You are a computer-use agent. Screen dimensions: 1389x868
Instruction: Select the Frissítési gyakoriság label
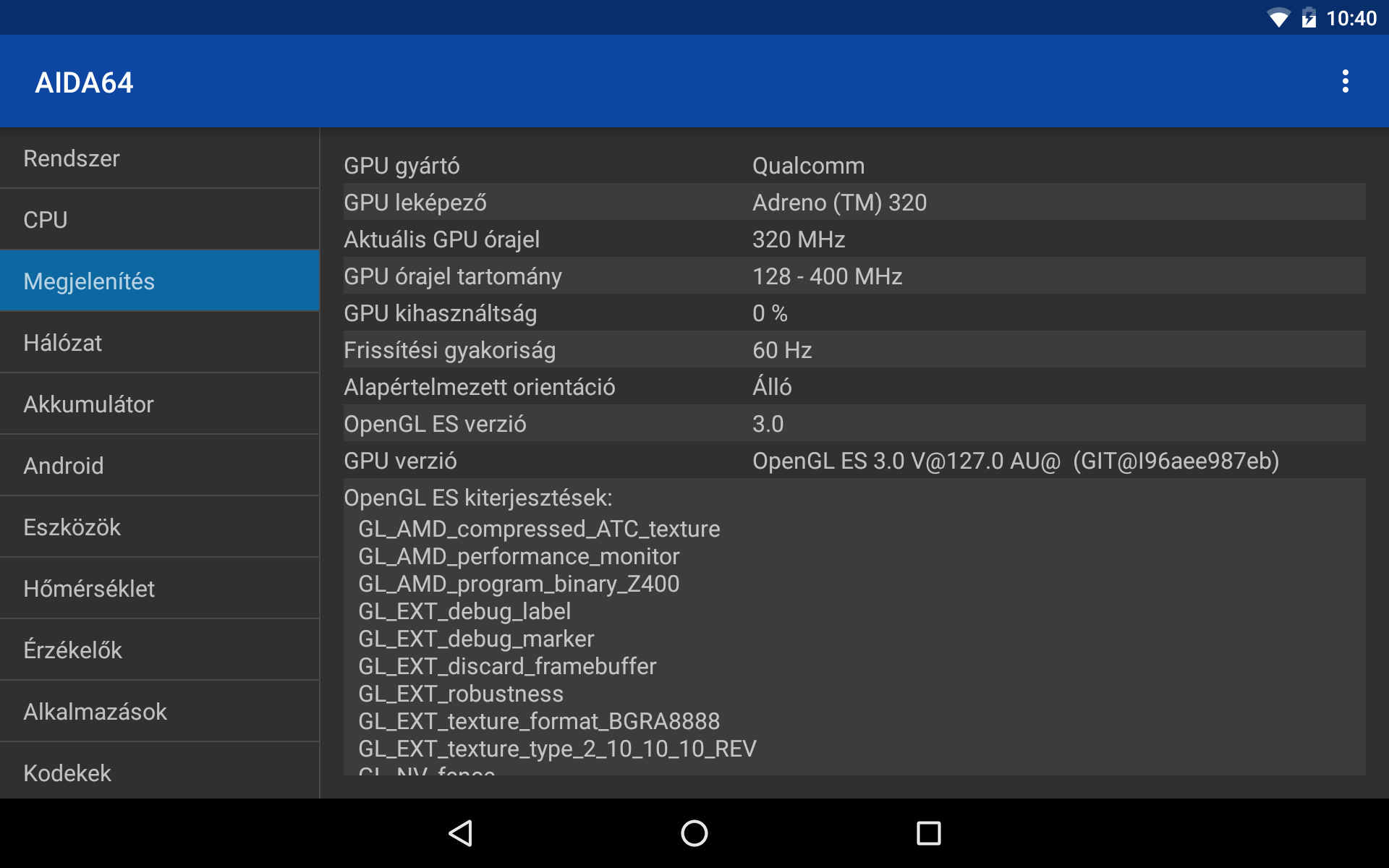coord(449,350)
